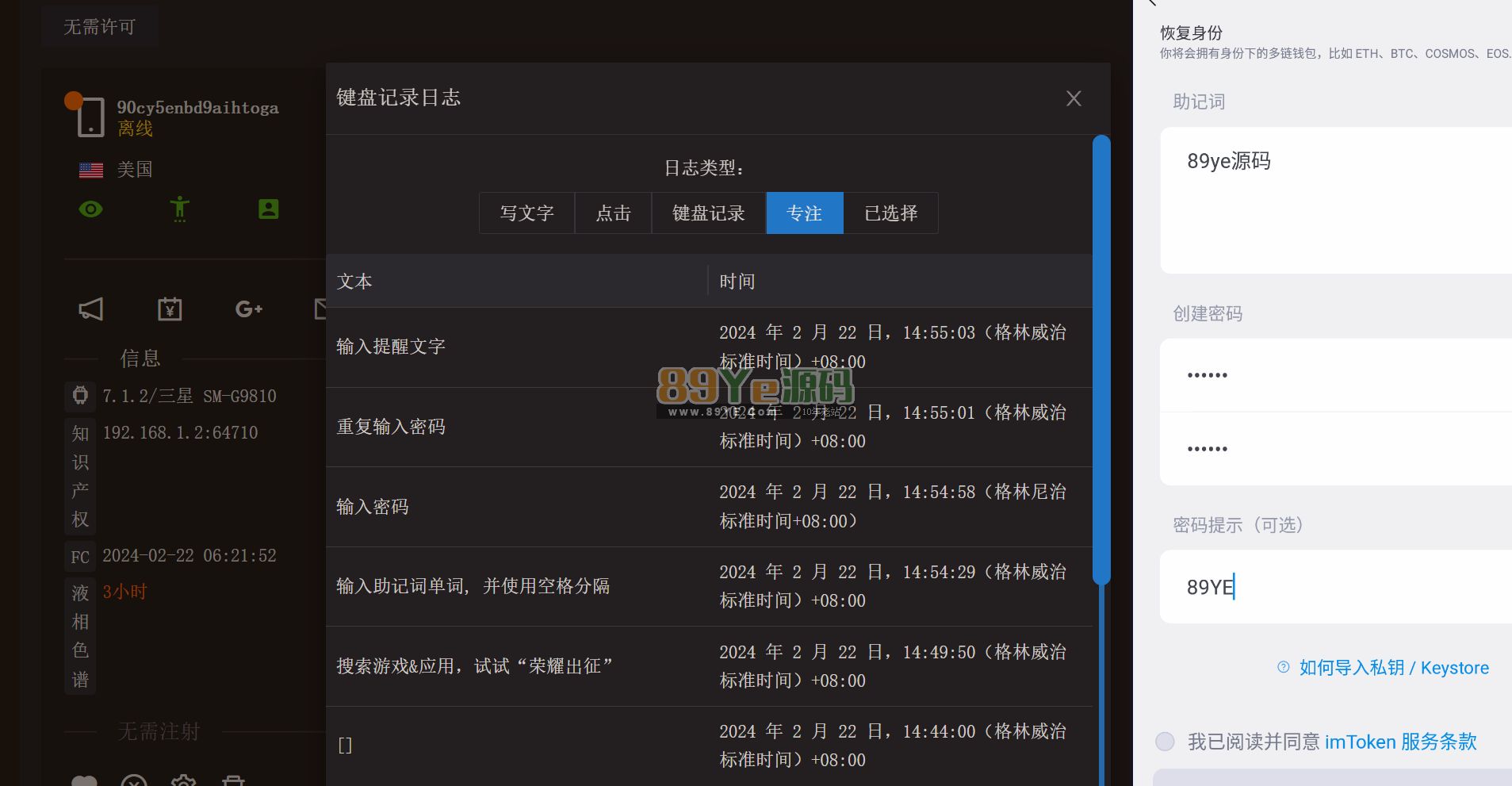Click the 时间 column header
This screenshot has width=1512, height=786.
(737, 282)
